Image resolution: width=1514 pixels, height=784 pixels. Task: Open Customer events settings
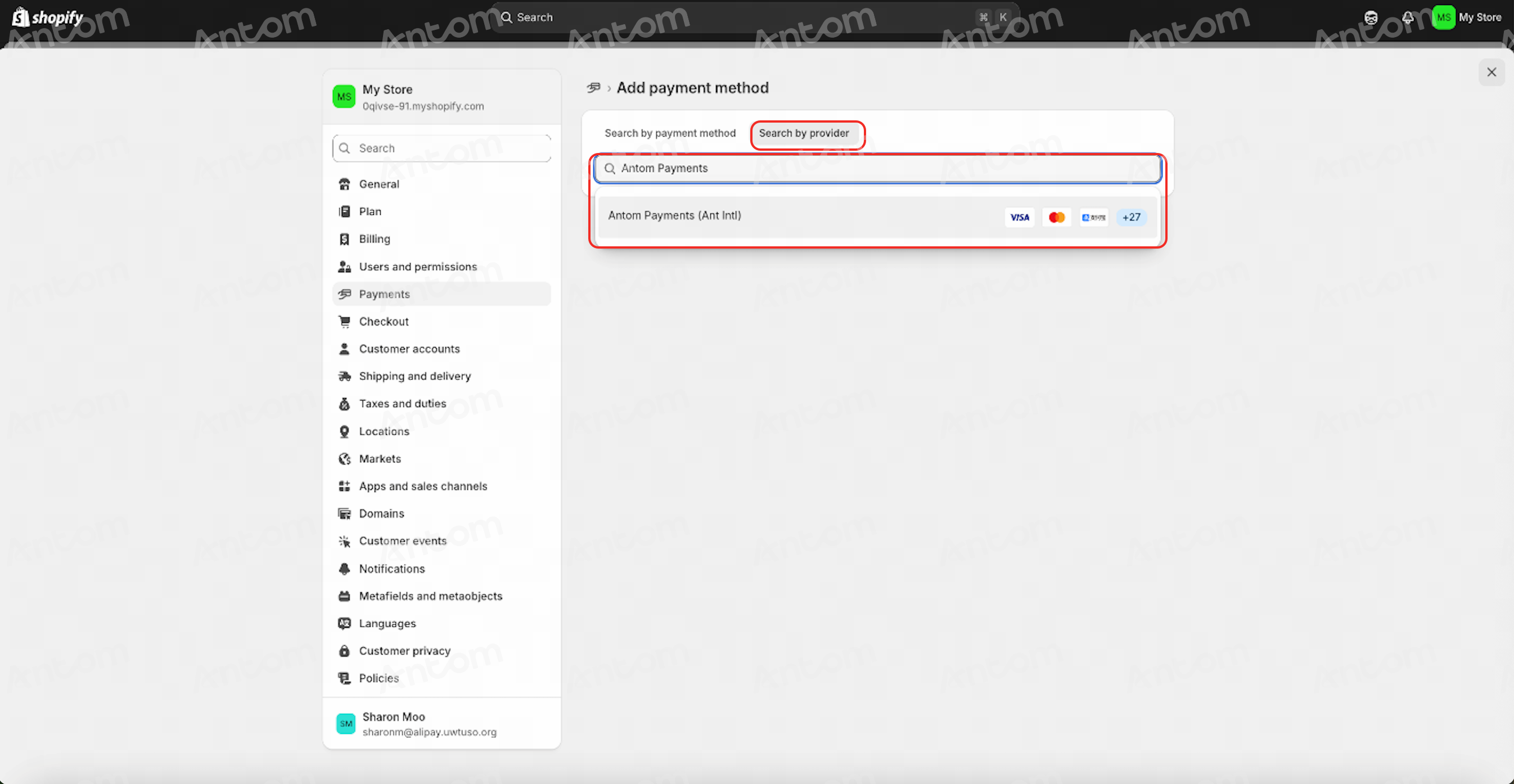441,540
